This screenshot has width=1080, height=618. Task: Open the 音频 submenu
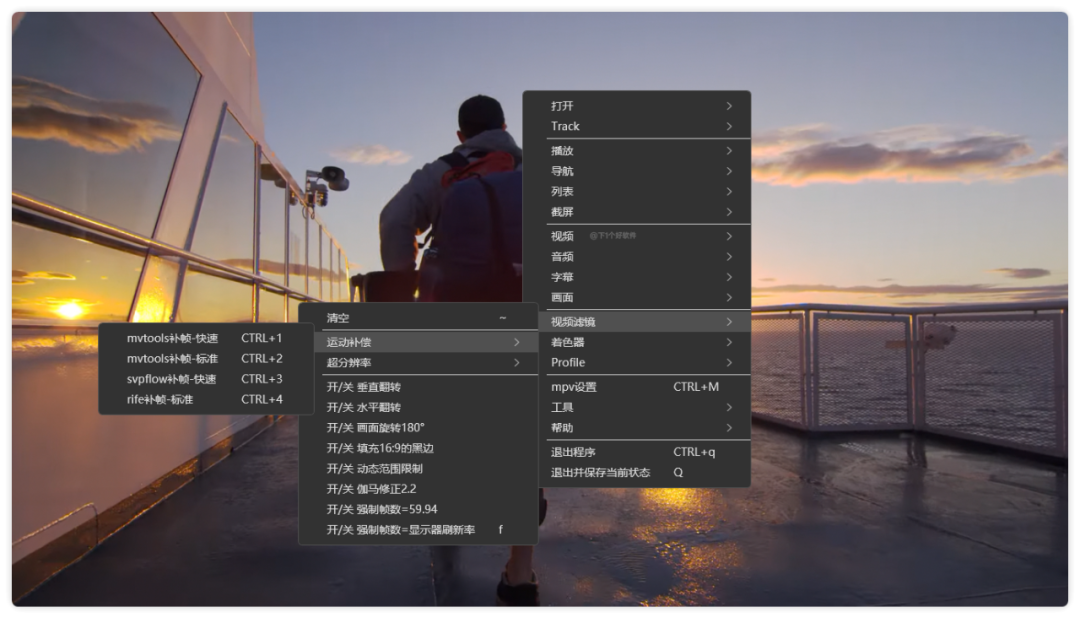pos(636,257)
